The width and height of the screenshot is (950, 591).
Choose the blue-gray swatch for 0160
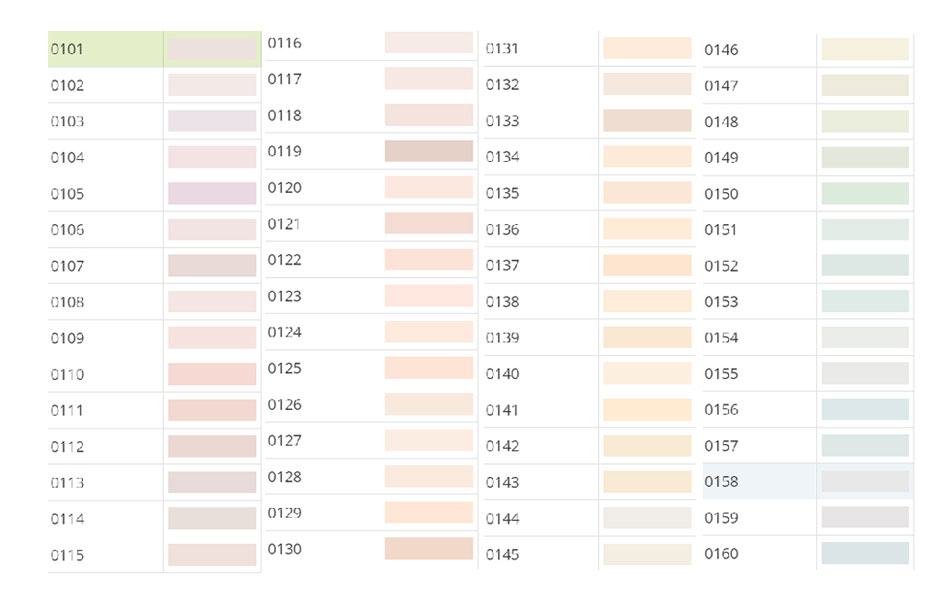coord(865,553)
